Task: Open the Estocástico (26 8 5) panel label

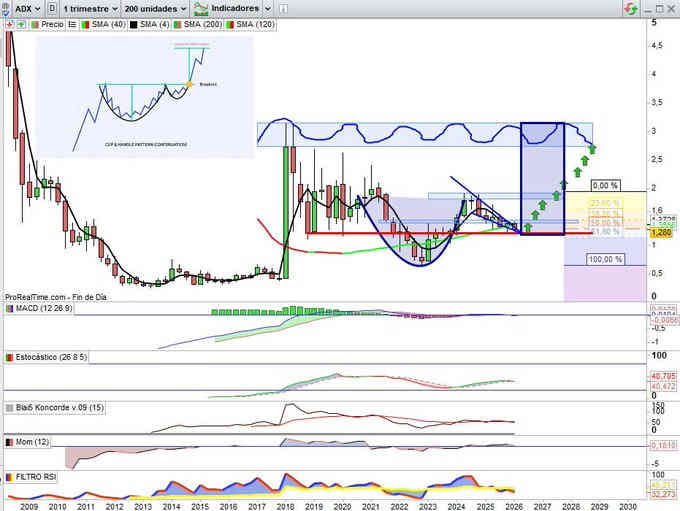Action: point(44,355)
